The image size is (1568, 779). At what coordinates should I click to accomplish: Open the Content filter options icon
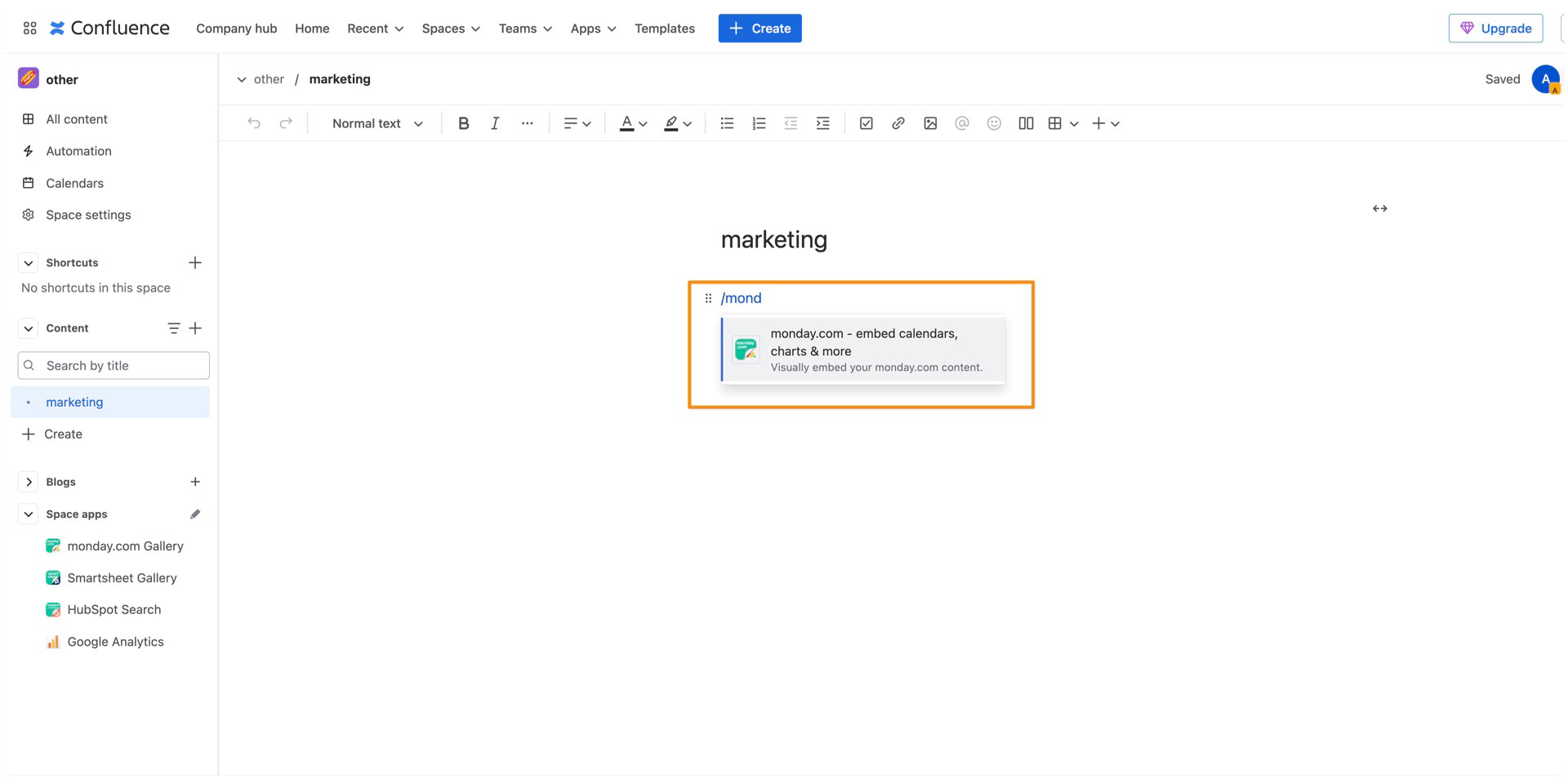tap(173, 328)
